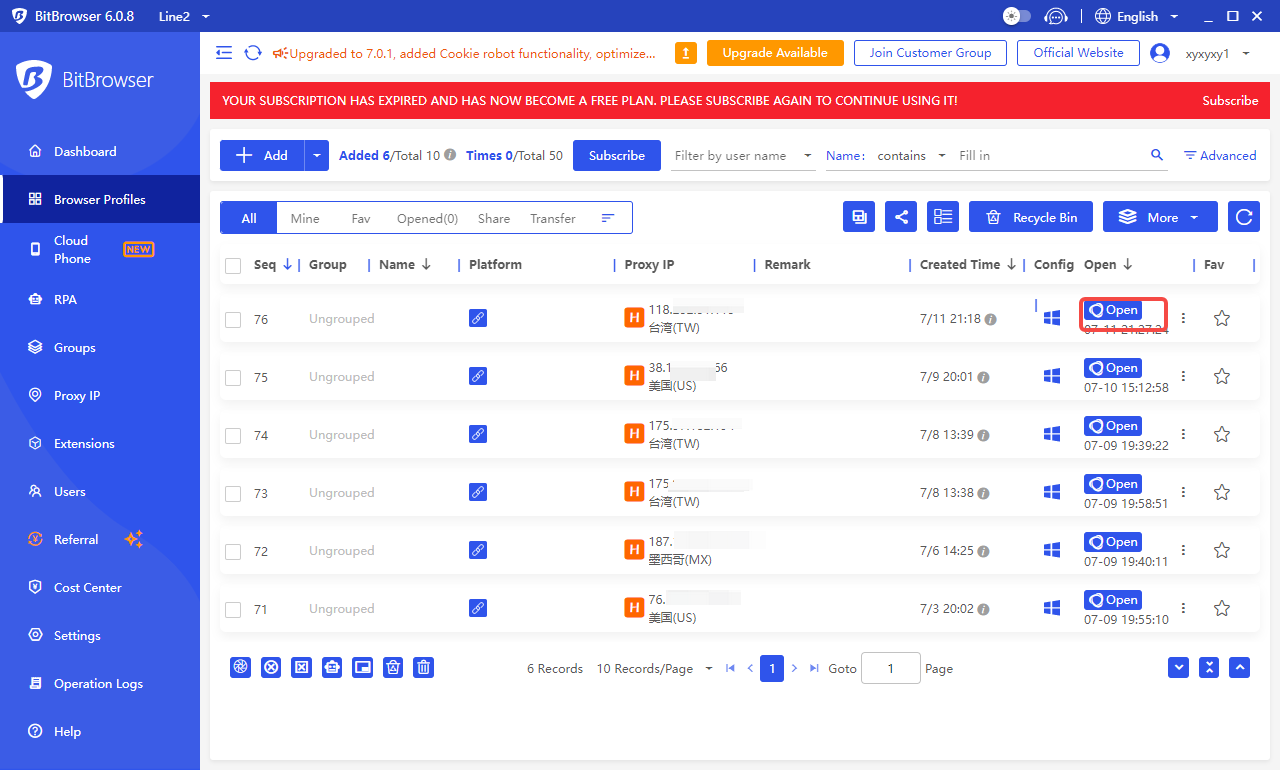The height and width of the screenshot is (770, 1280).
Task: Check the box for profile 71
Action: click(x=233, y=609)
